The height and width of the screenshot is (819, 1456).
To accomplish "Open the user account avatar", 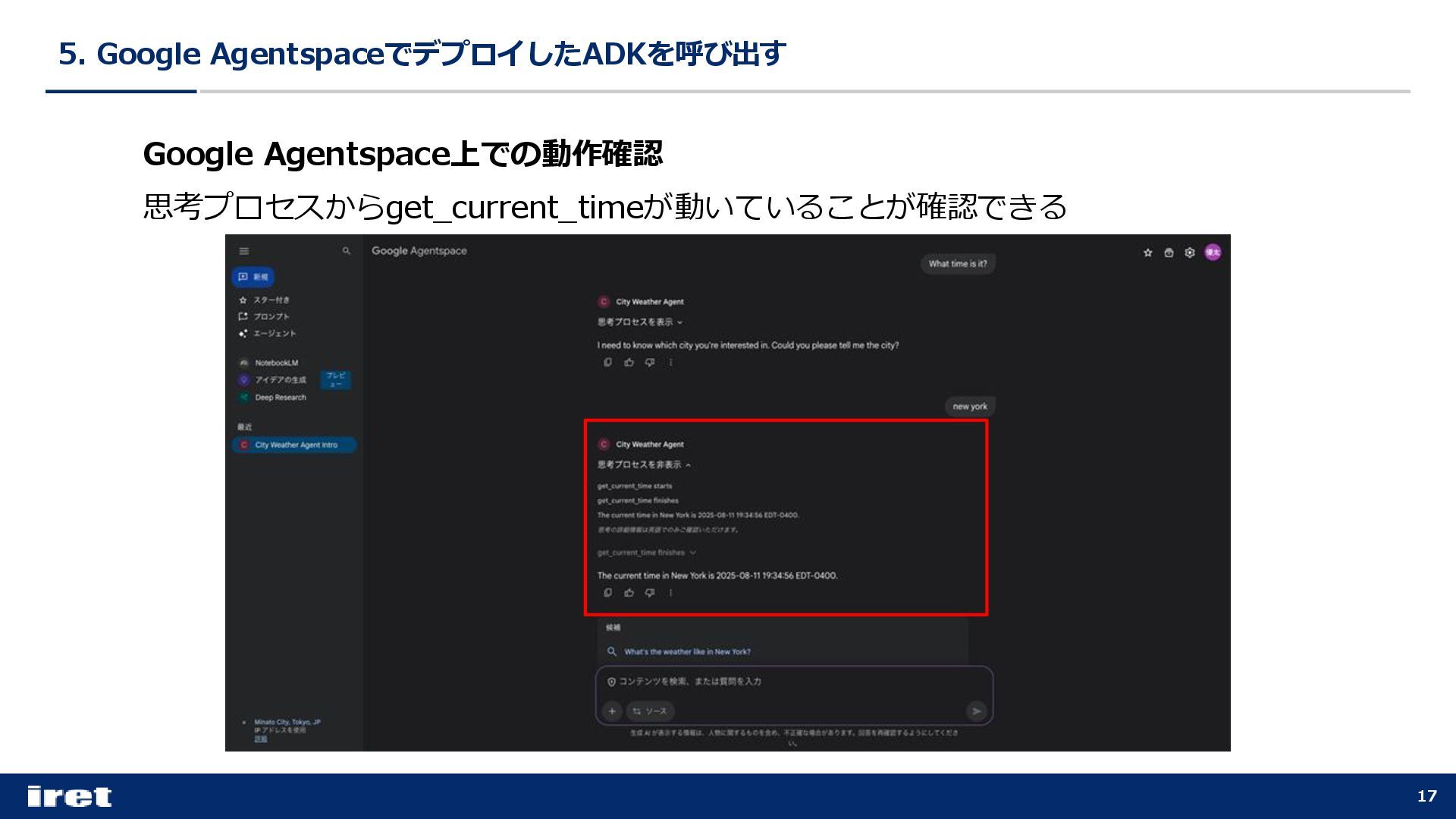I will point(1213,253).
